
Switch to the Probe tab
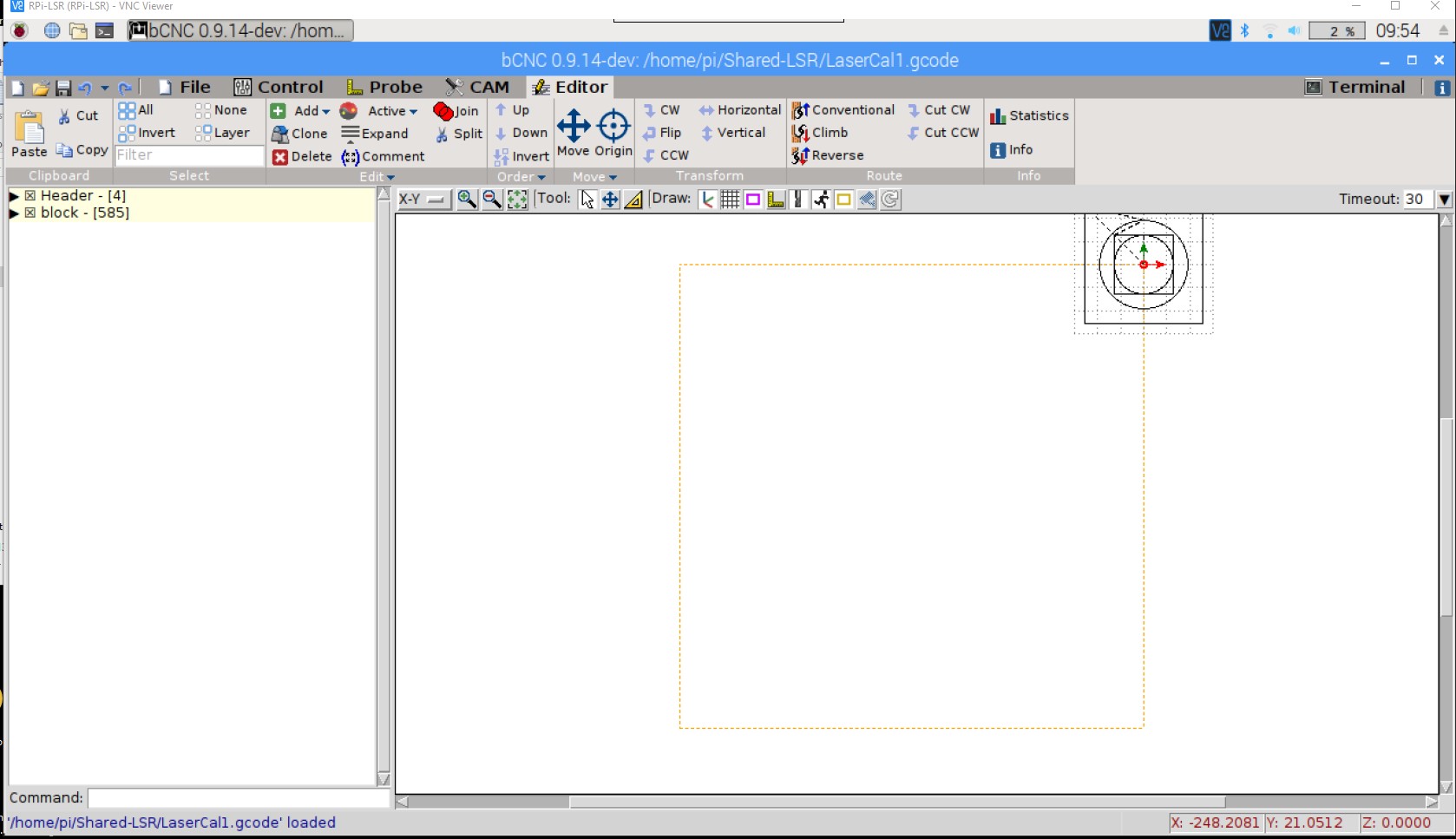384,87
